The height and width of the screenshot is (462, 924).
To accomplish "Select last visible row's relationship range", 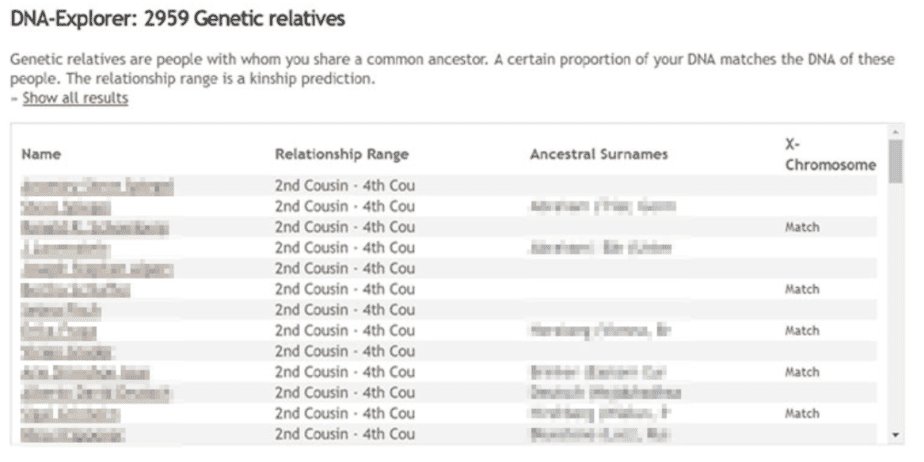I will tap(345, 435).
